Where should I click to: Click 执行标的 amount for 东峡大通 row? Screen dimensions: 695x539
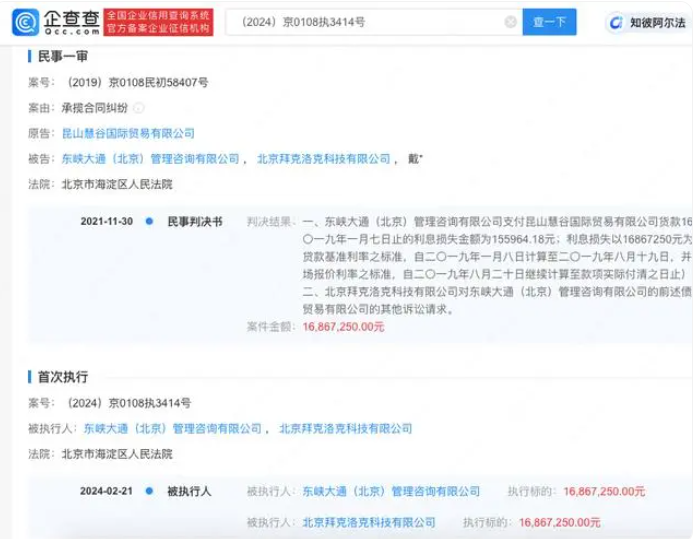coord(604,491)
